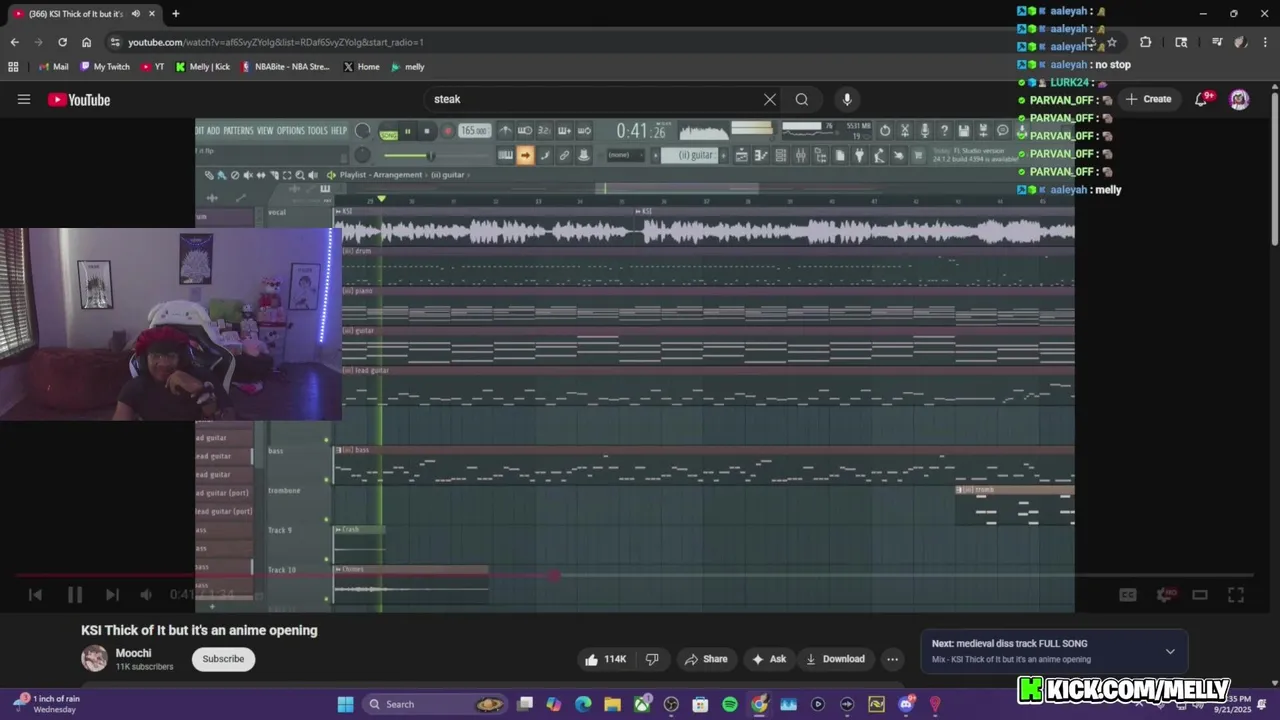Open Discord from the taskbar
The width and height of the screenshot is (1280, 720).
[x=906, y=704]
